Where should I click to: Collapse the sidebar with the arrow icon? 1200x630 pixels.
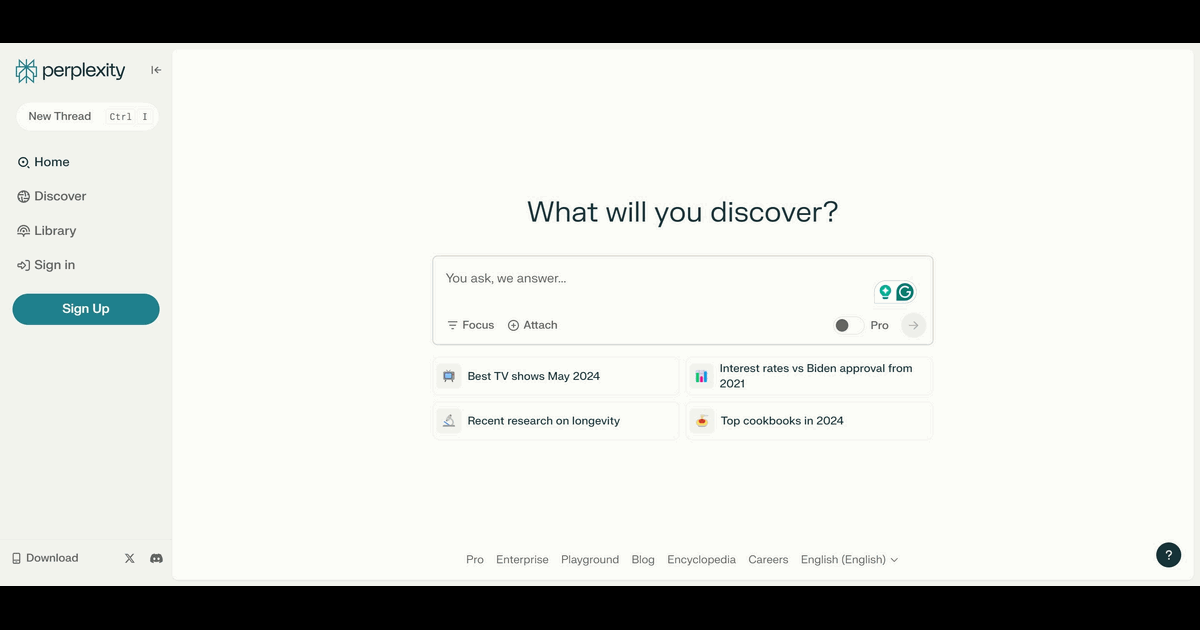(156, 70)
